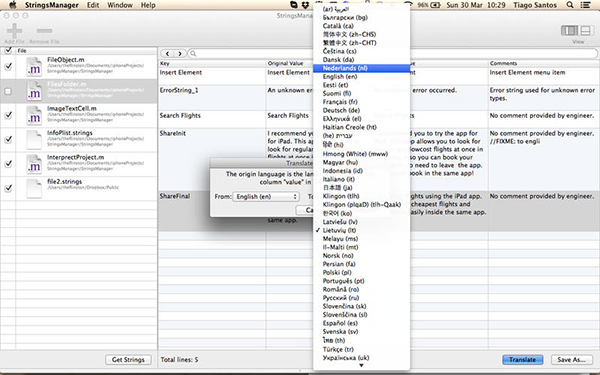Click the InfoPlist.strings document icon
The height and width of the screenshot is (375, 600).
click(34, 140)
